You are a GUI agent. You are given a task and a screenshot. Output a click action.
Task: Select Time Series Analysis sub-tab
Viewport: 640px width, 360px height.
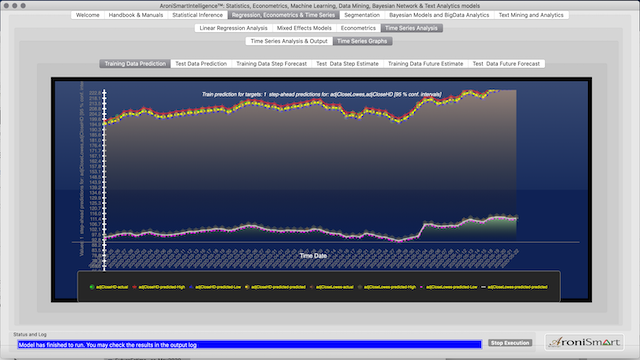411,28
